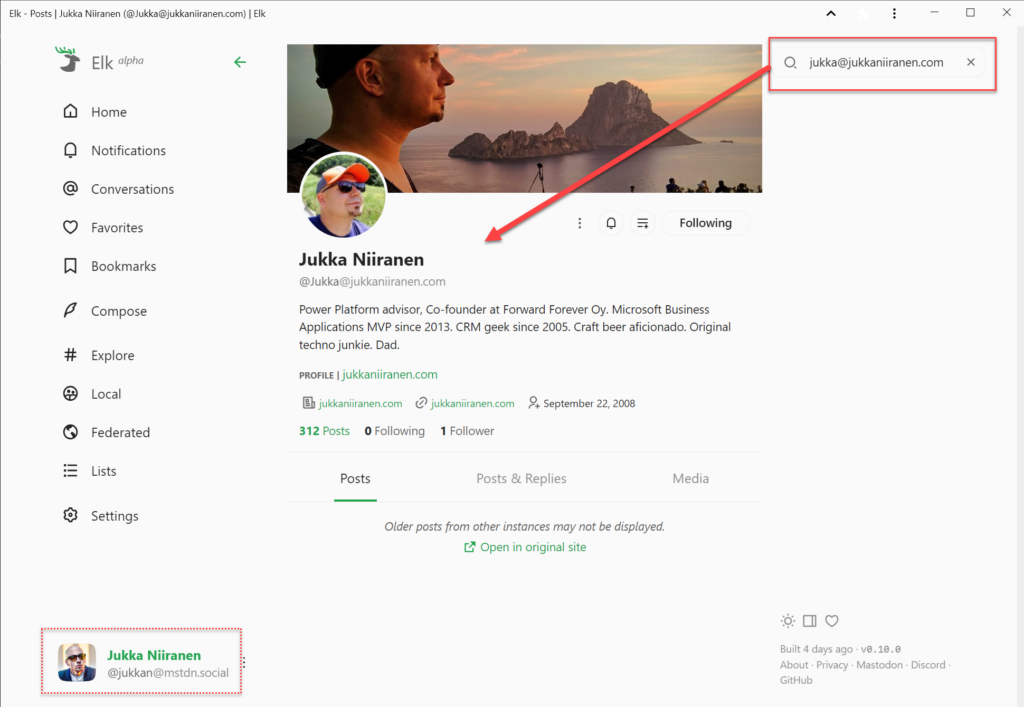Switch to the Posts & Replies tab
The image size is (1024, 707).
click(521, 479)
